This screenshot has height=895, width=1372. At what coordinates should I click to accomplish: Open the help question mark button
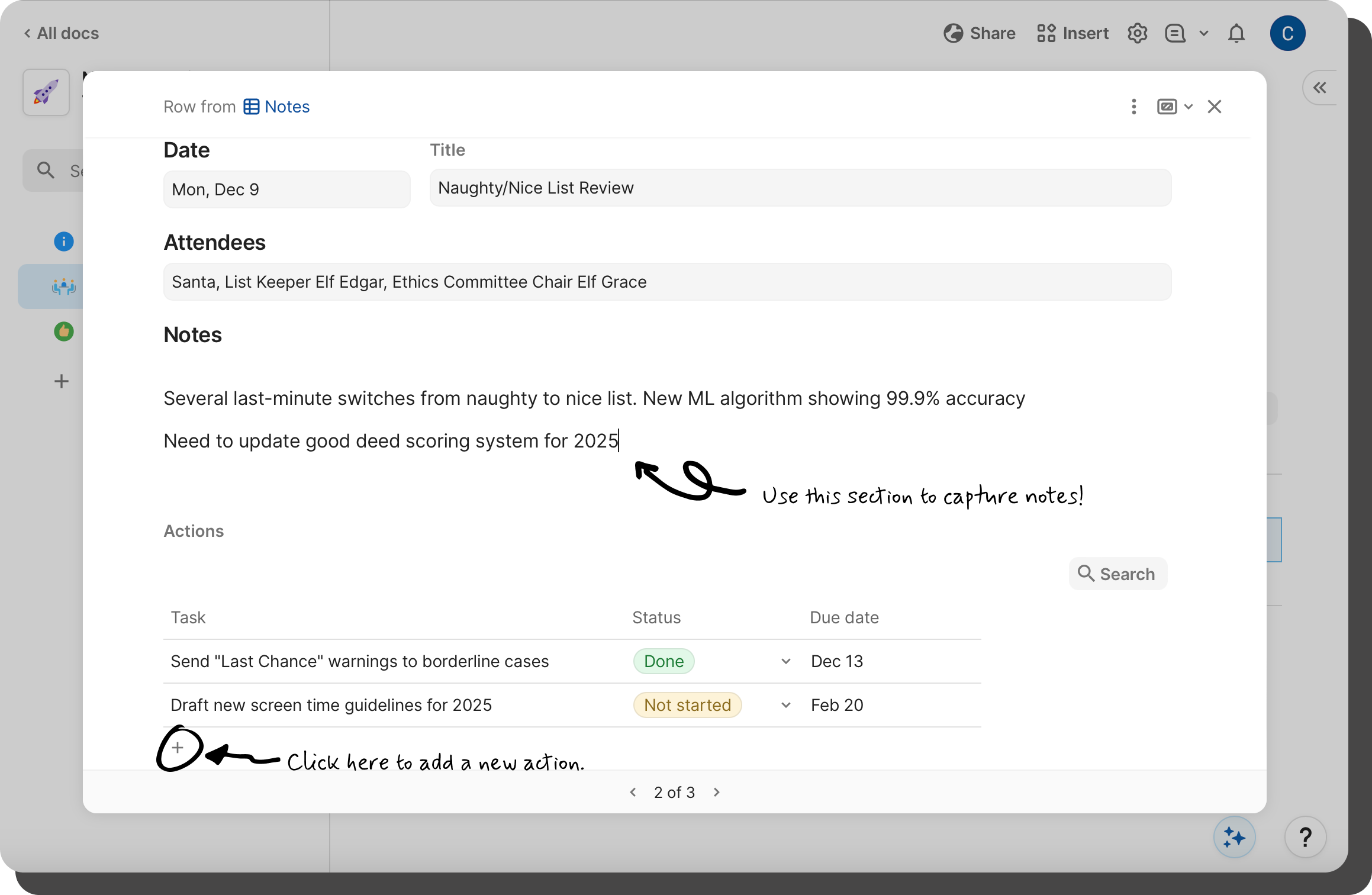coord(1305,837)
